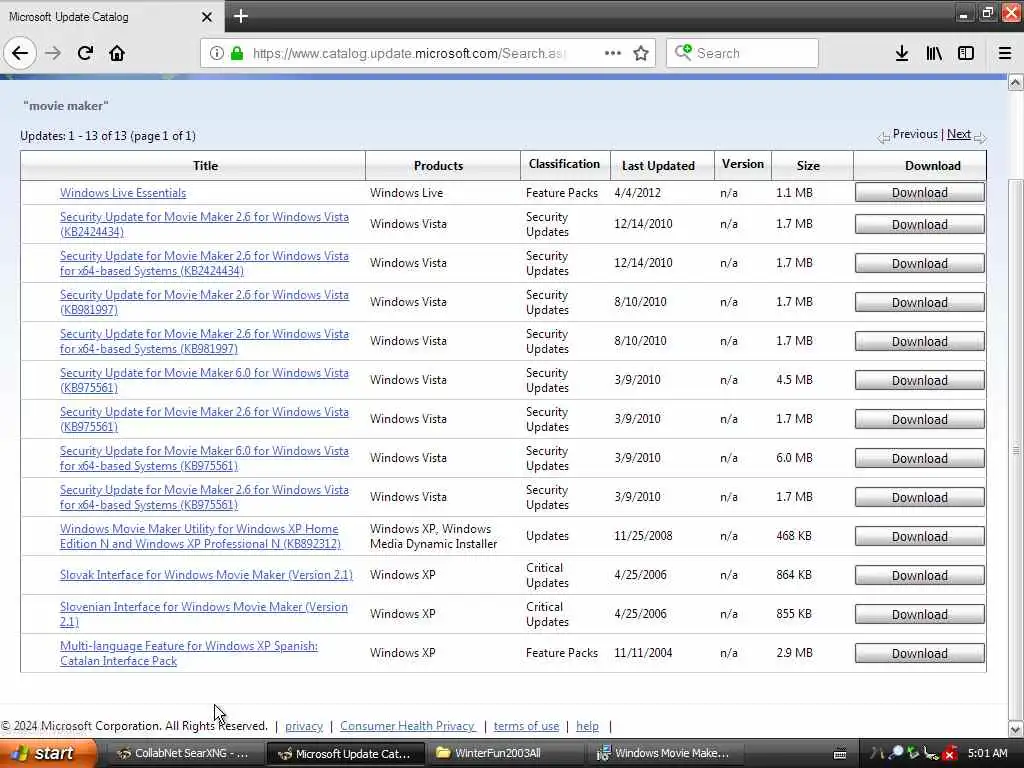Click the keyboard icon in taskbar
1024x768 pixels.
(840, 754)
